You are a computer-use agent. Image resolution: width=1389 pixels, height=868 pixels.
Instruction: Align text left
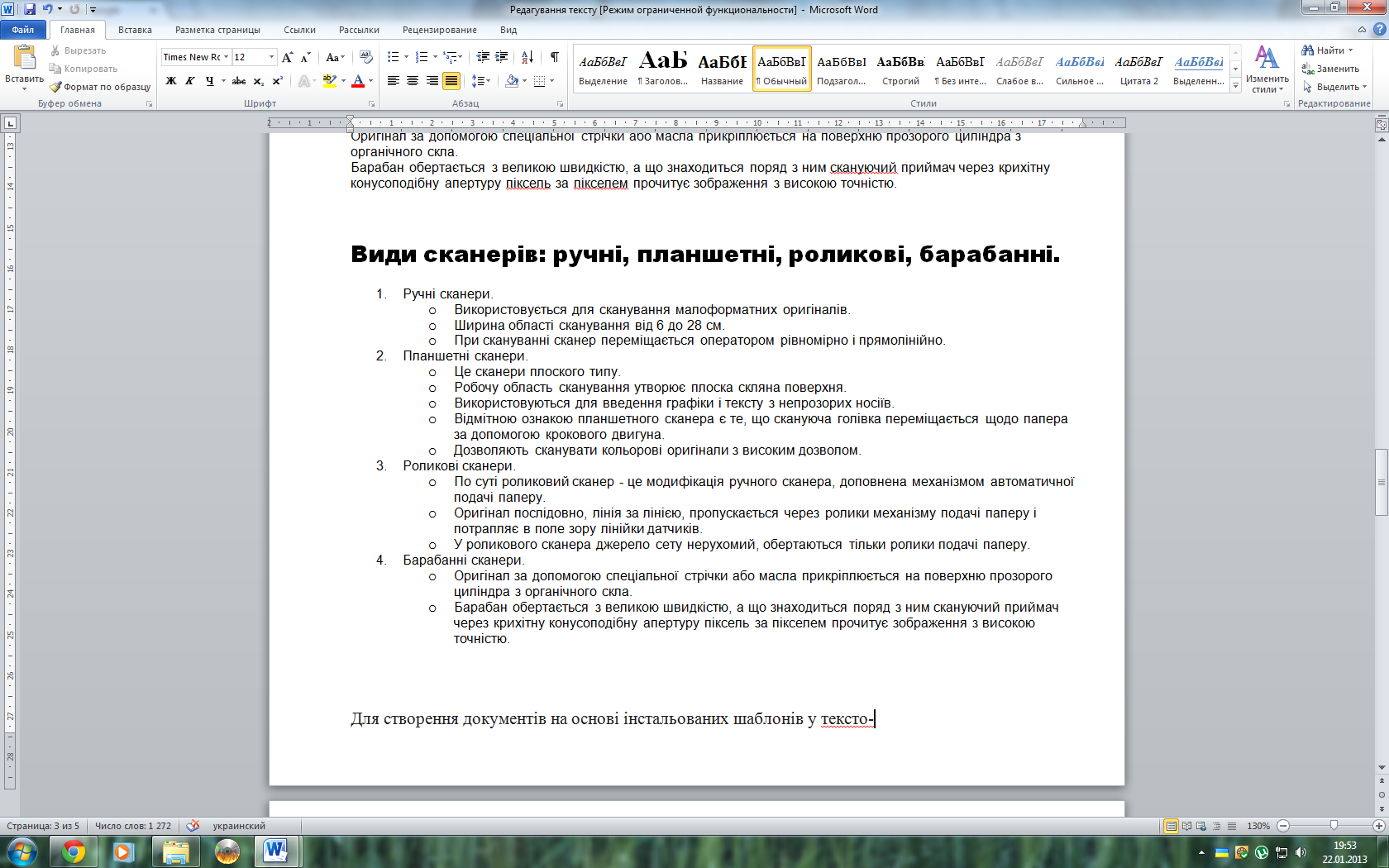click(x=394, y=81)
